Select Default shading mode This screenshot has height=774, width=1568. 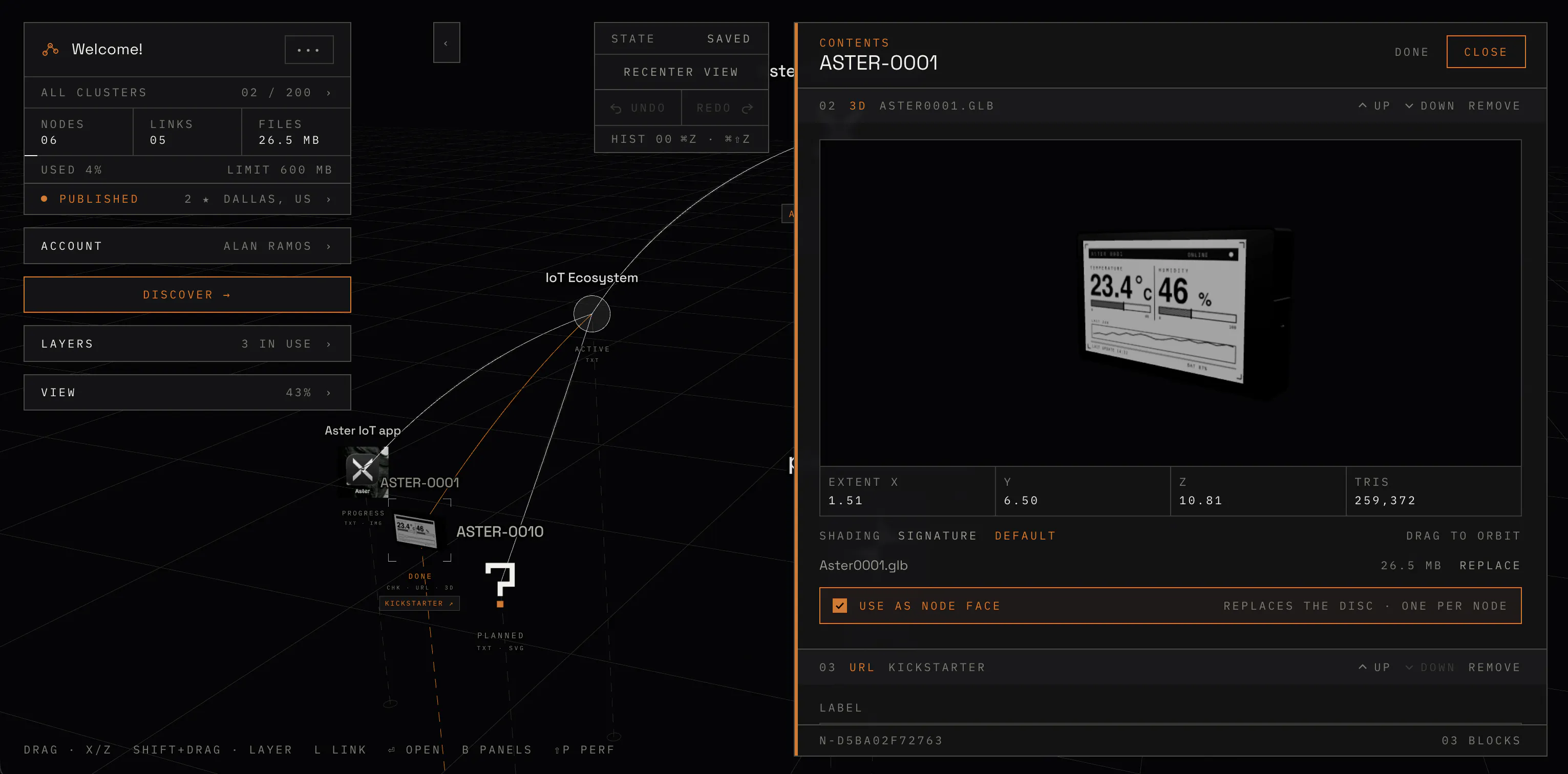(x=1025, y=536)
